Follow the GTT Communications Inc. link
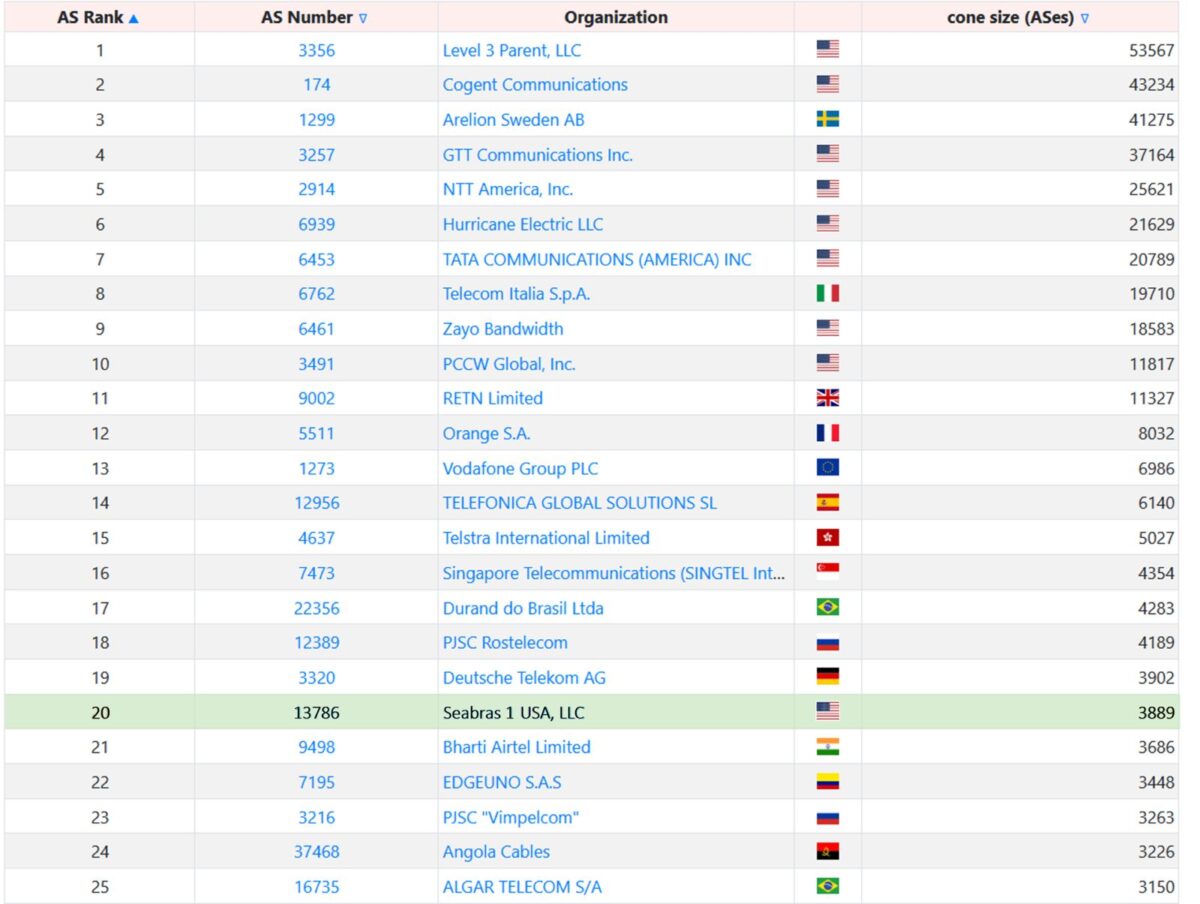1200x904 pixels. (x=538, y=155)
